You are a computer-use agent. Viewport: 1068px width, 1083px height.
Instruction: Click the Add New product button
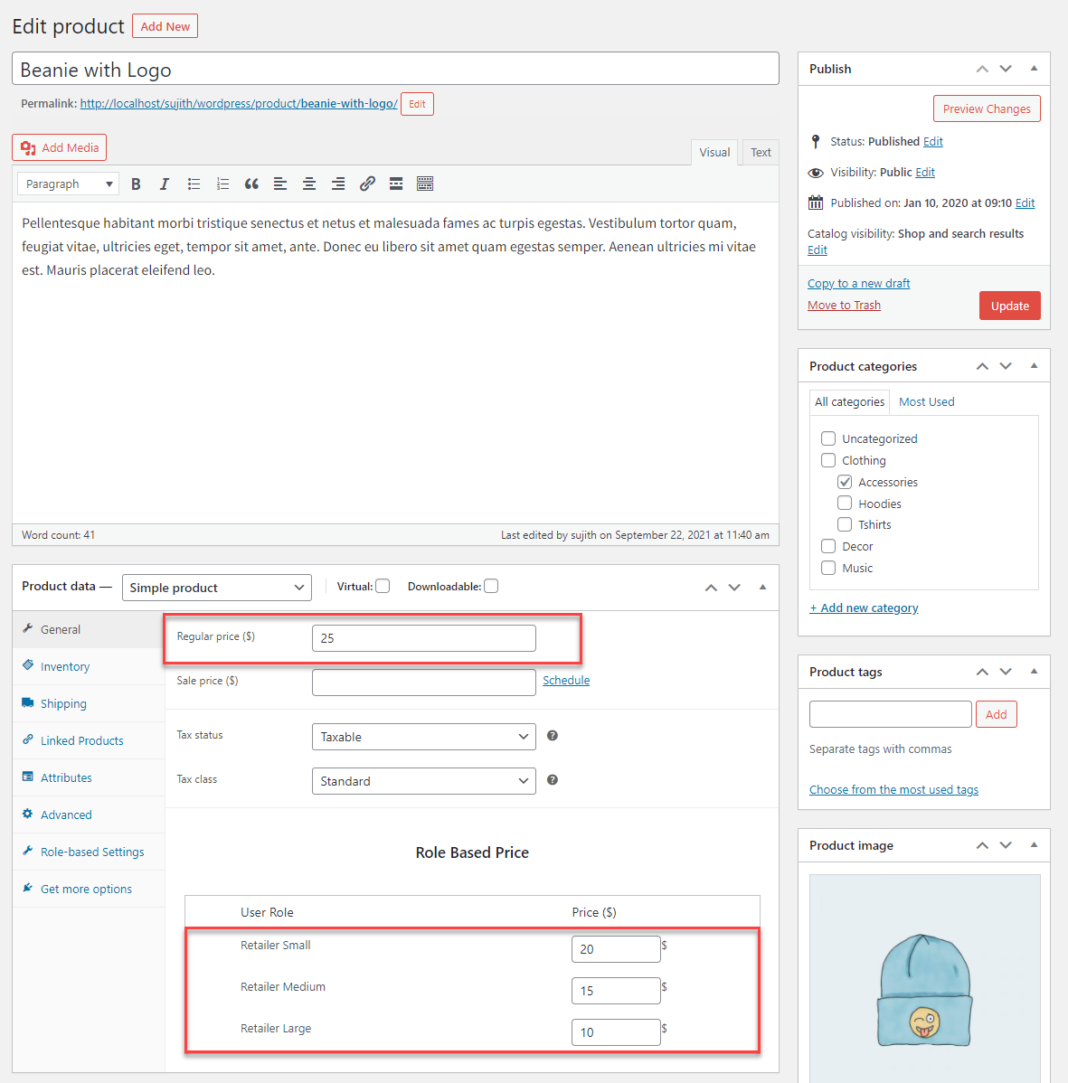[x=165, y=26]
